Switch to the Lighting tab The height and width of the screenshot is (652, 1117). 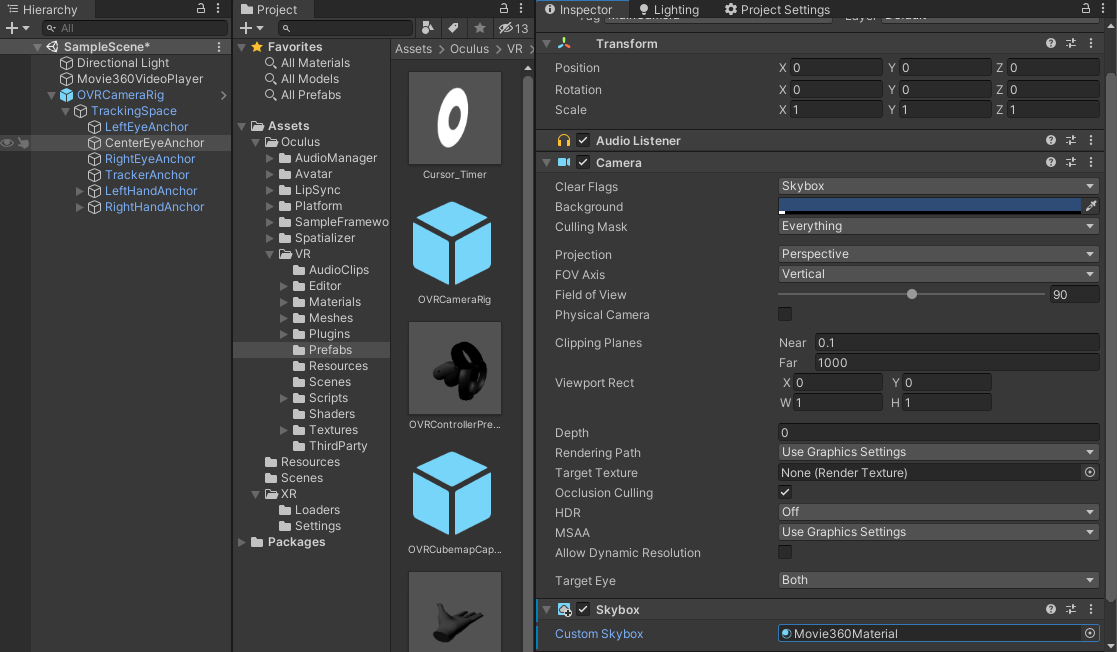[668, 10]
